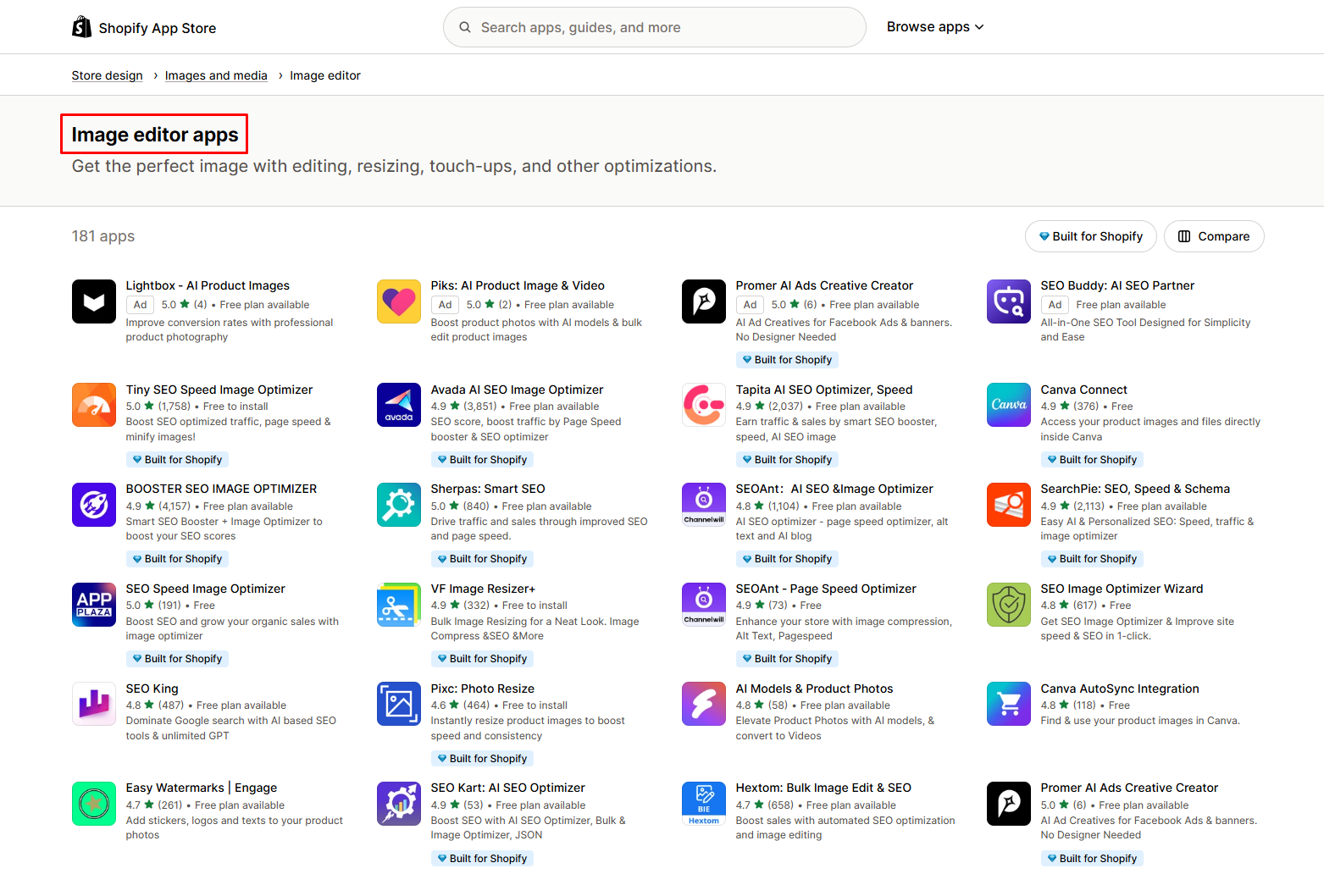This screenshot has height=896, width=1324.
Task: Click the APP PLAZA SEO Speed icon
Action: click(93, 605)
